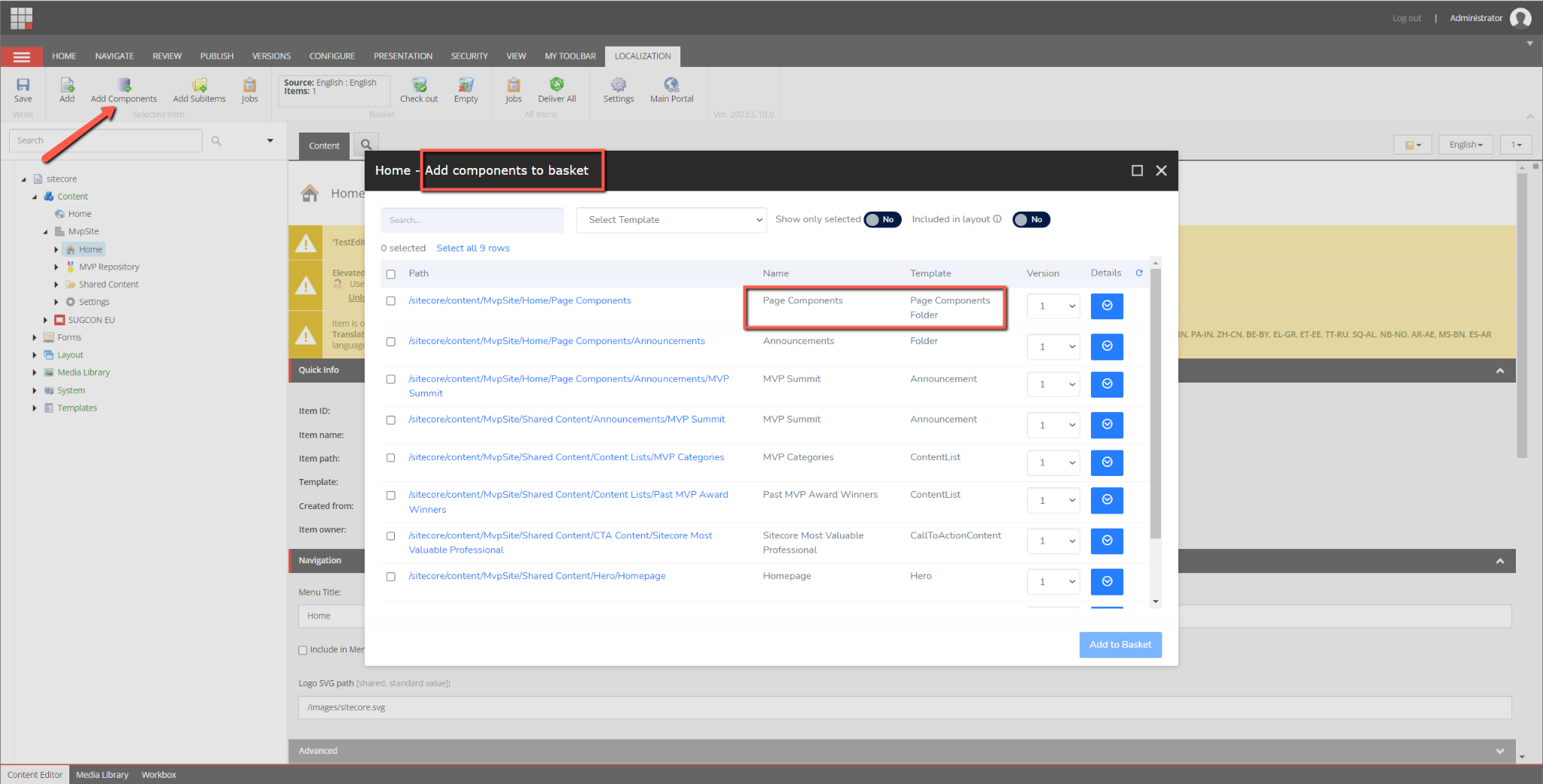Open details for the Announcements row
1543x784 pixels.
tap(1107, 346)
